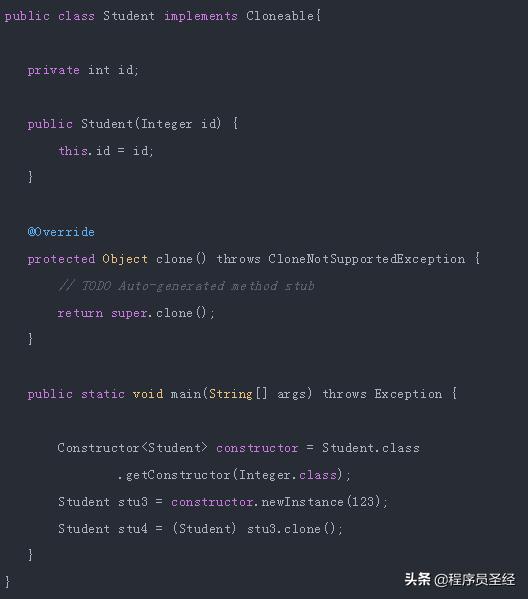The height and width of the screenshot is (599, 528).
Task: Click the (Student) cast expression
Action: (x=204, y=529)
